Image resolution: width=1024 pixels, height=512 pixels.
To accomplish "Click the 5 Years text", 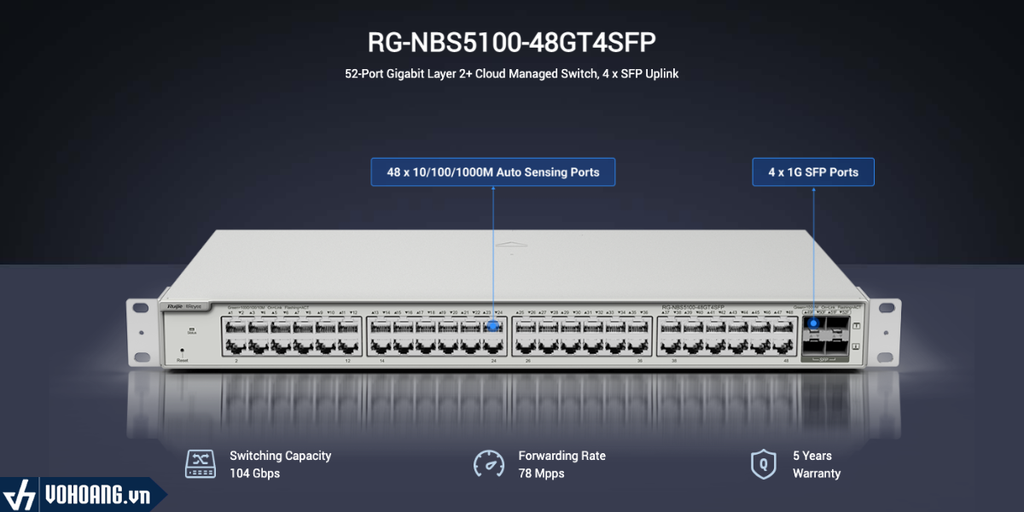I will 812,456.
